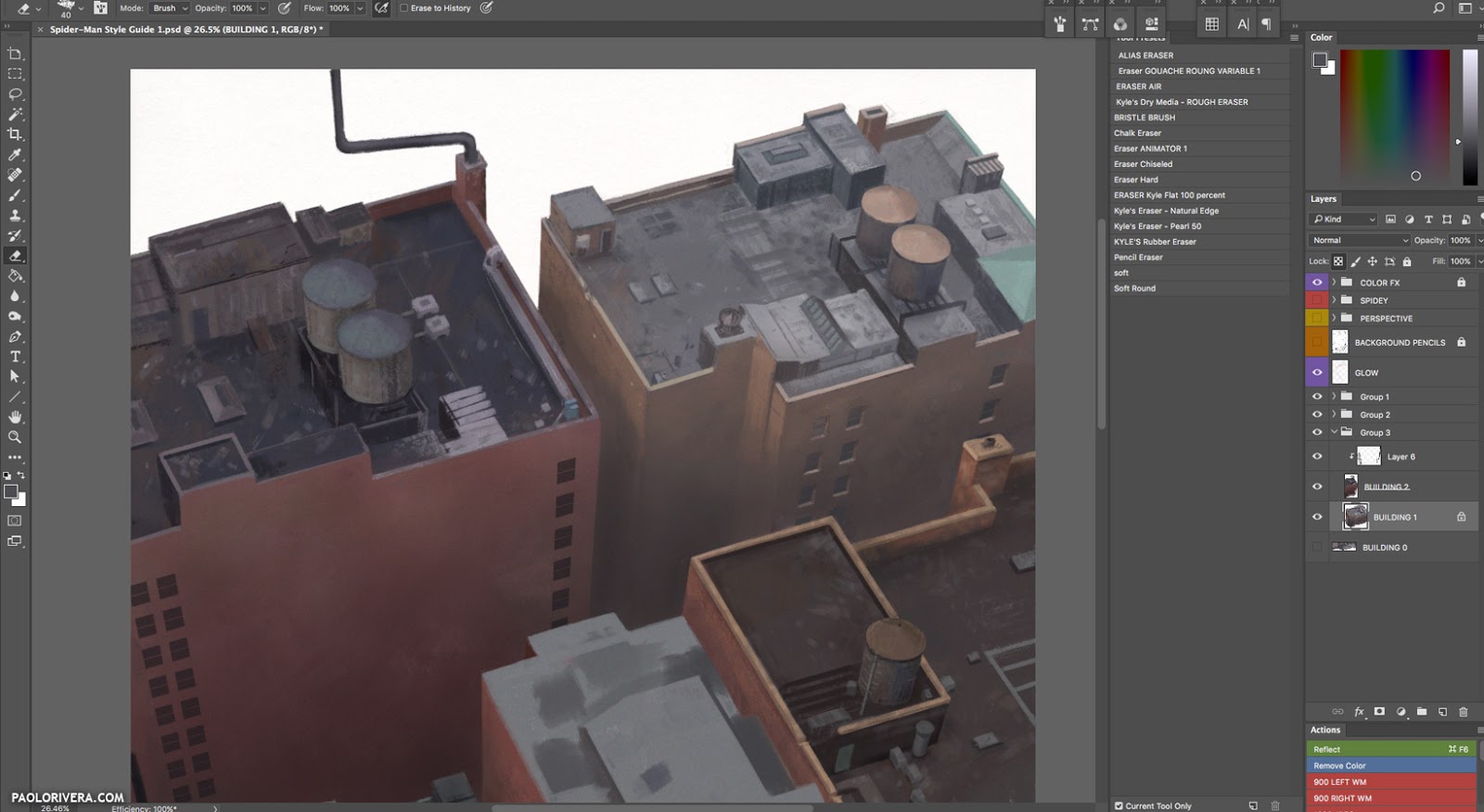Open the Flow dropdown in options bar
Image resolution: width=1484 pixels, height=812 pixels.
coord(360,8)
